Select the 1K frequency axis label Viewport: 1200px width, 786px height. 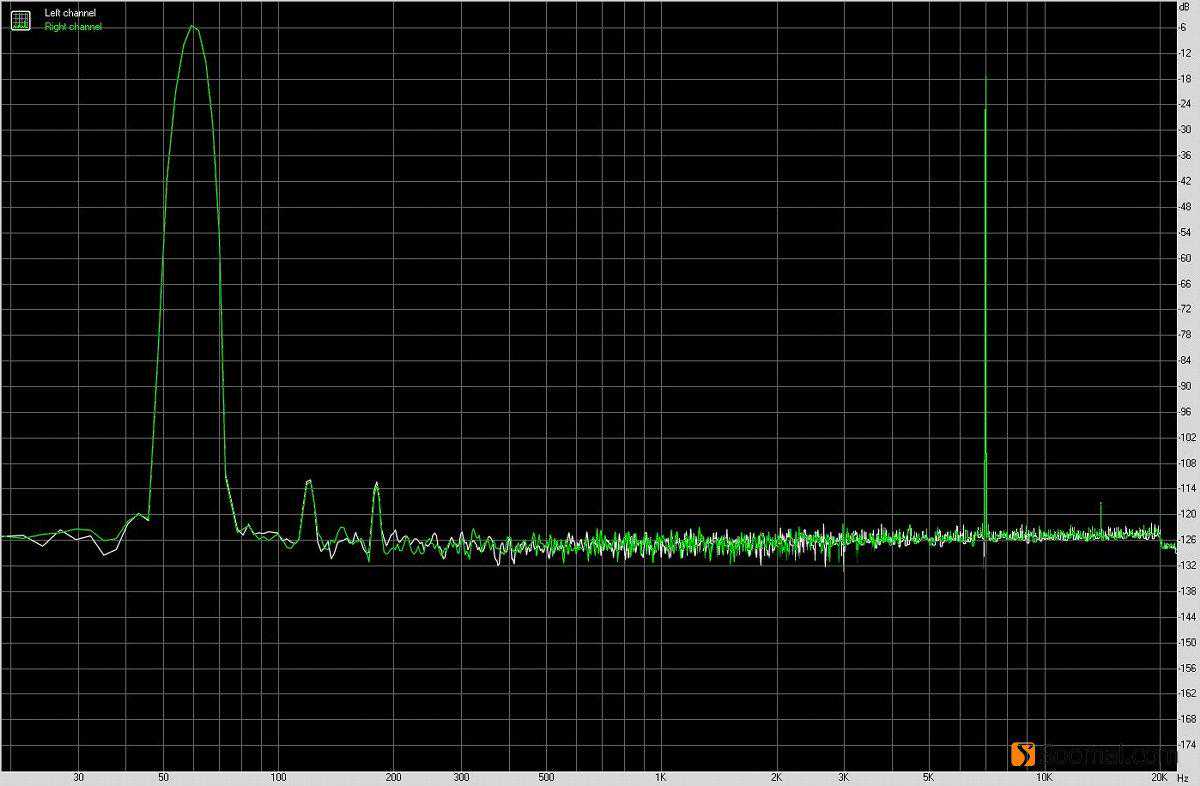[660, 777]
